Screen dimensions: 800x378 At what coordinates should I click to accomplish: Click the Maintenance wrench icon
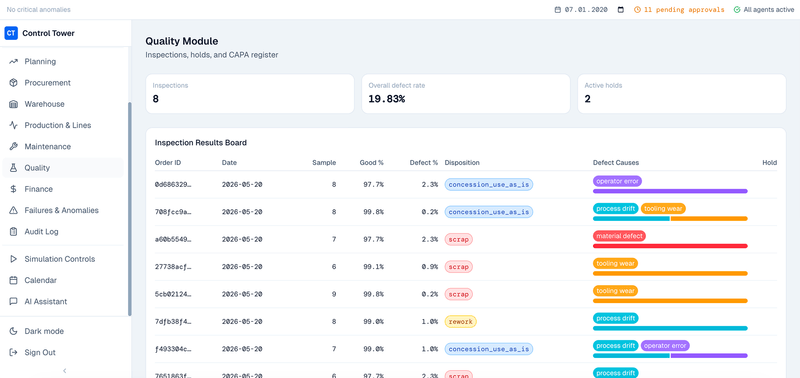point(14,146)
